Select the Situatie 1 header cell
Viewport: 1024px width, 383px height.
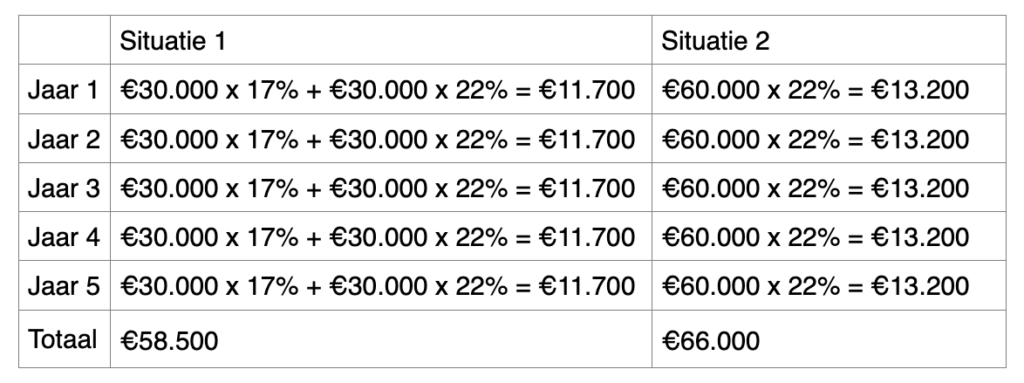381,40
